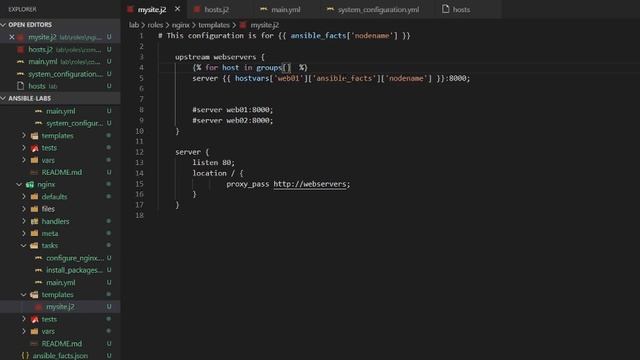
Task: Select the templates breadcrumb segment
Action: point(214,25)
